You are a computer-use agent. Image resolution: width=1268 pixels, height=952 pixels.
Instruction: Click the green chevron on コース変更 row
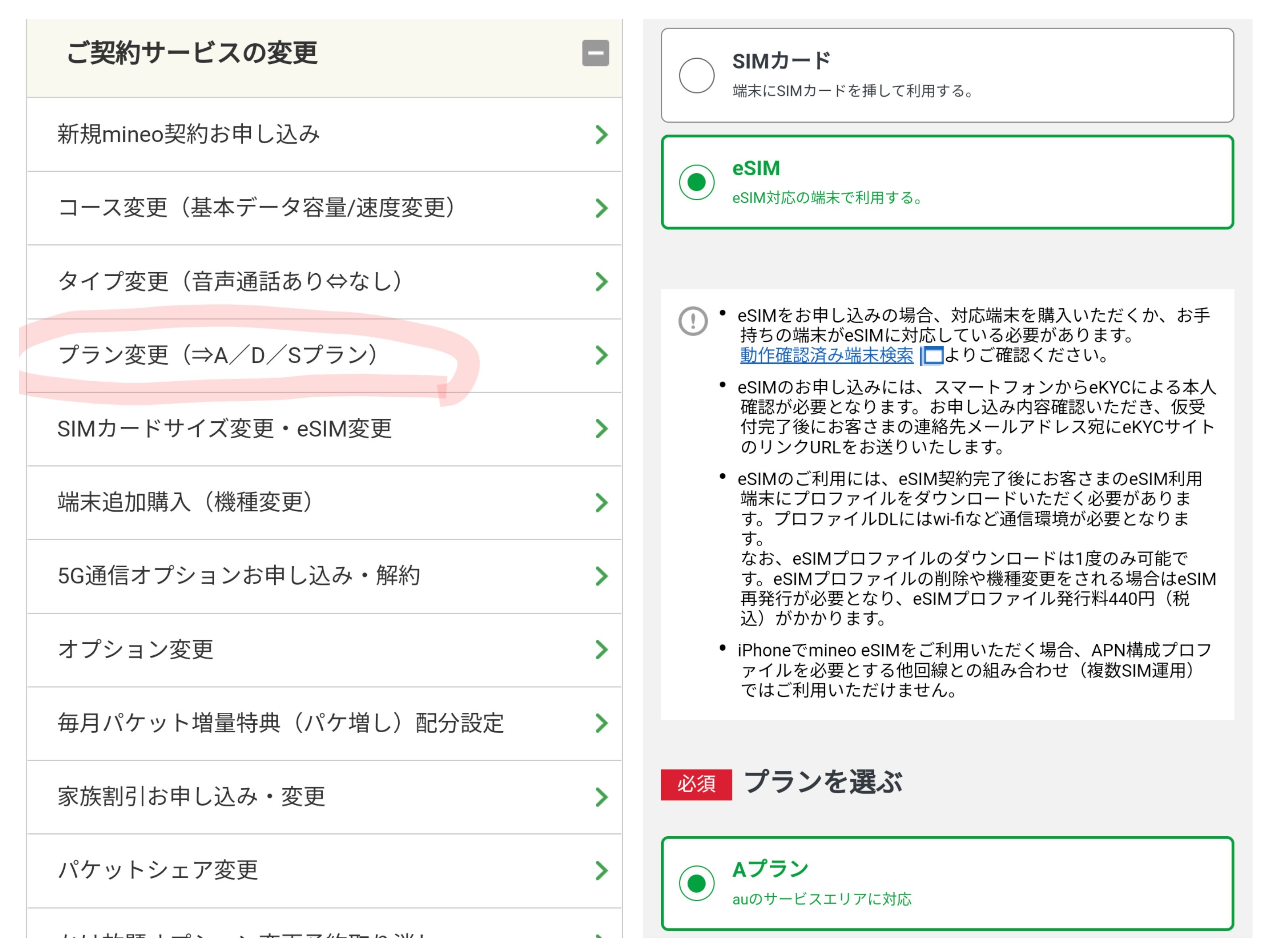[601, 208]
